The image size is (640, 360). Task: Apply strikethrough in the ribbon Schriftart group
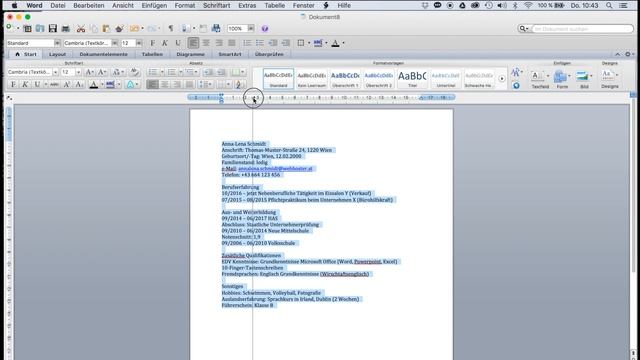point(54,84)
